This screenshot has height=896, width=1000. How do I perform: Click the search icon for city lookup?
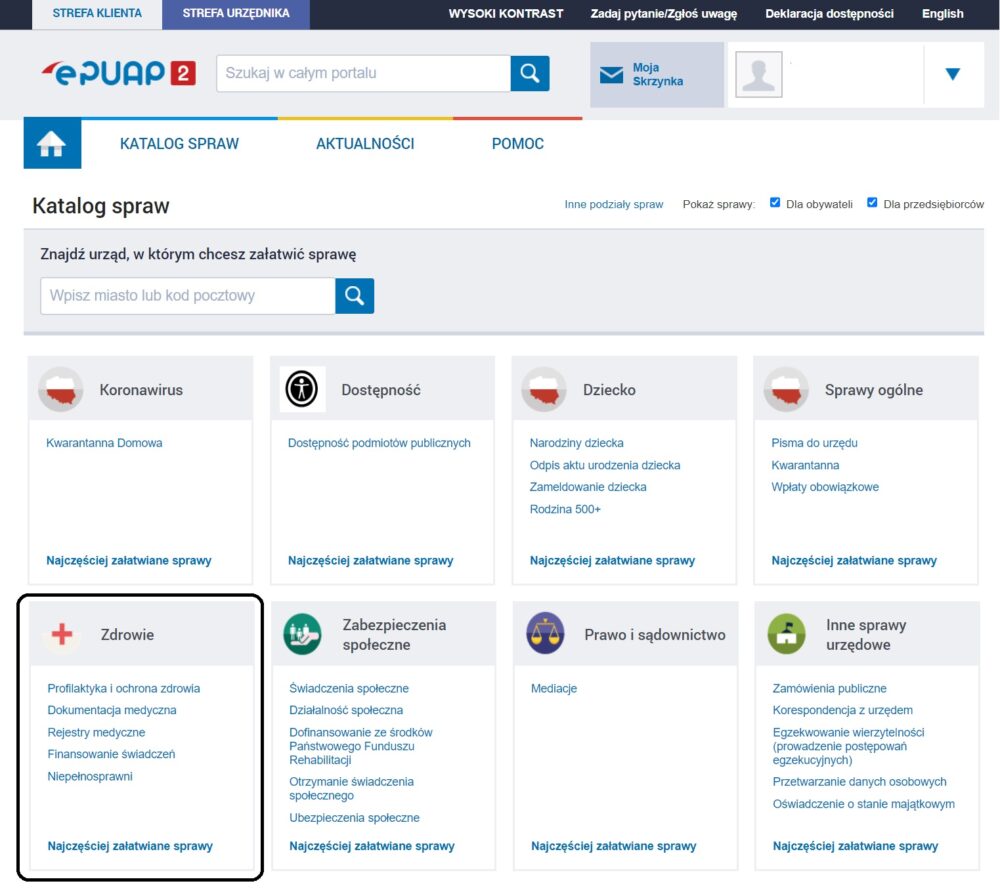[x=355, y=295]
